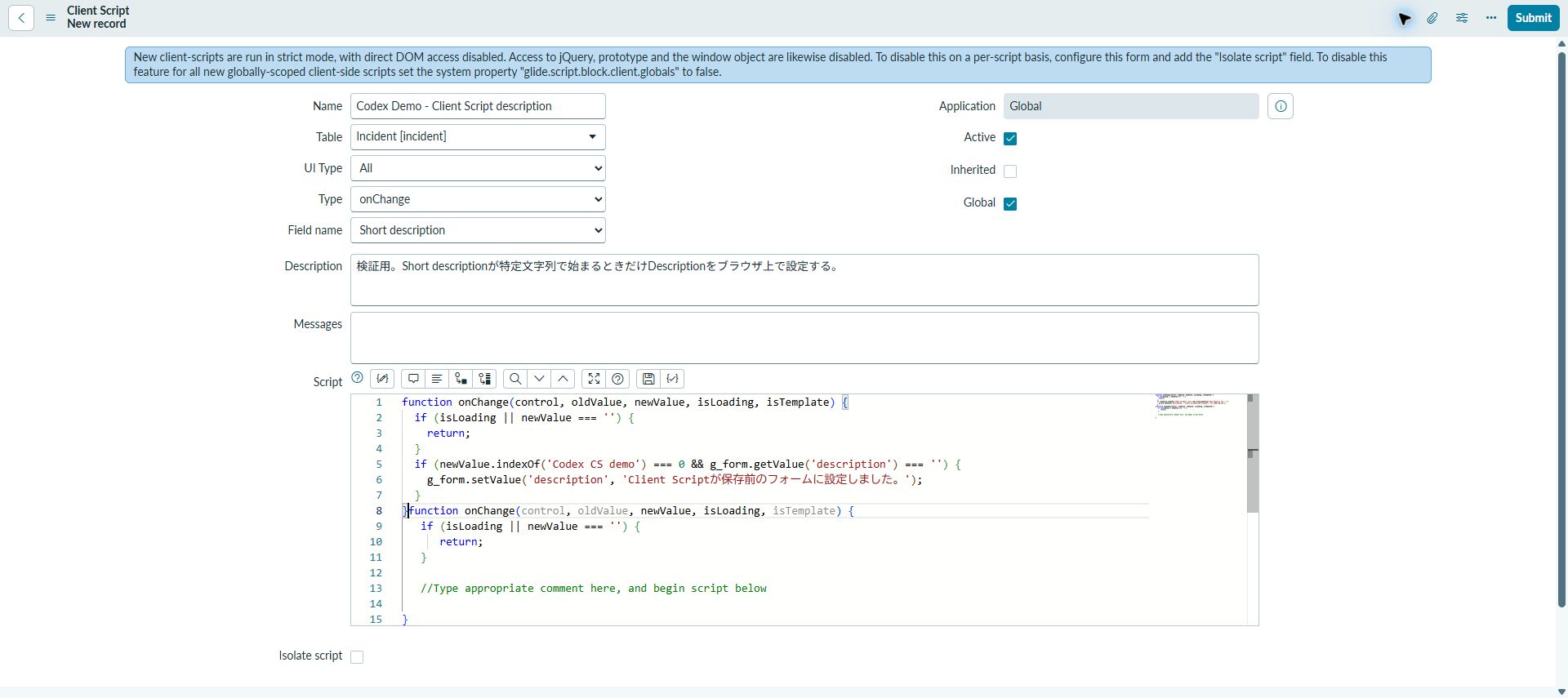Click the black cursor pointer icon in header
1568x698 pixels.
pyautogui.click(x=1404, y=18)
